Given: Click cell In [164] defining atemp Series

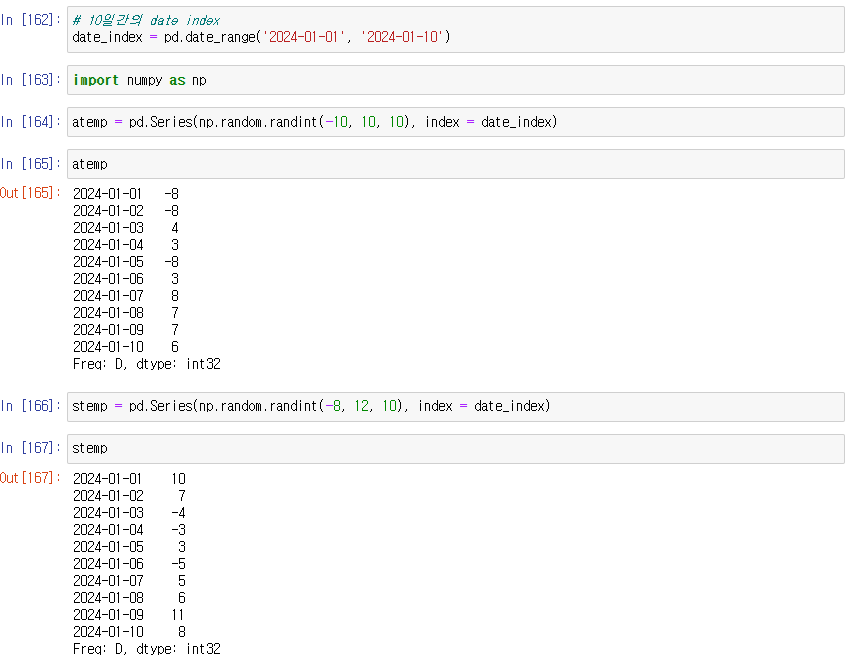Looking at the screenshot, I should tap(455, 122).
